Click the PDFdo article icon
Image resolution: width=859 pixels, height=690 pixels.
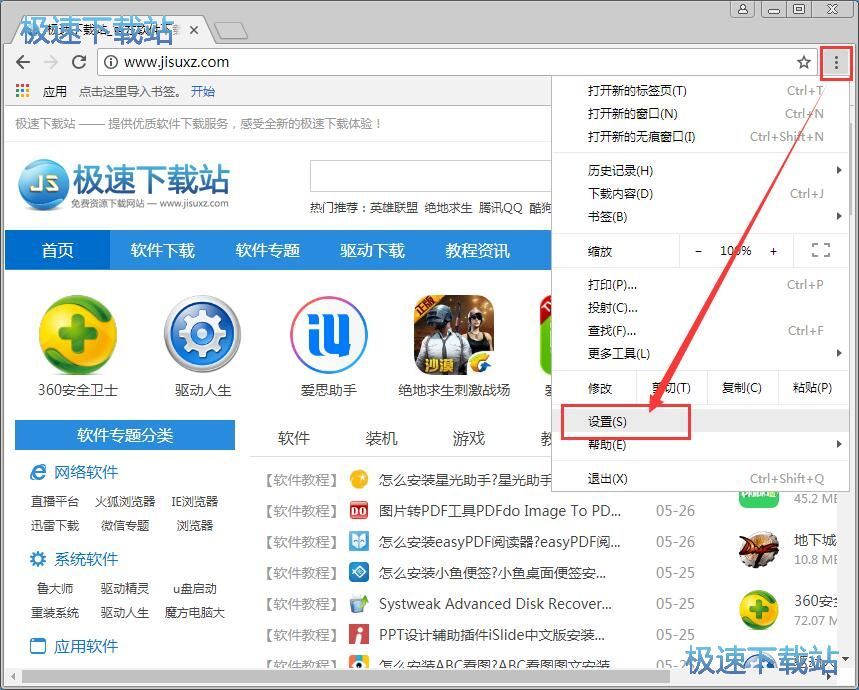[359, 511]
